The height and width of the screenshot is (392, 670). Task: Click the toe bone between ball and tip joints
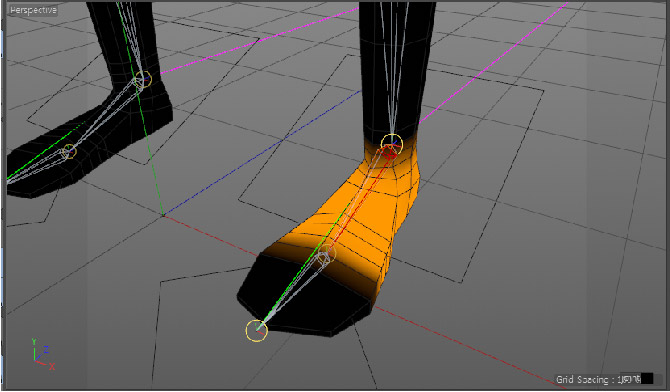click(291, 292)
